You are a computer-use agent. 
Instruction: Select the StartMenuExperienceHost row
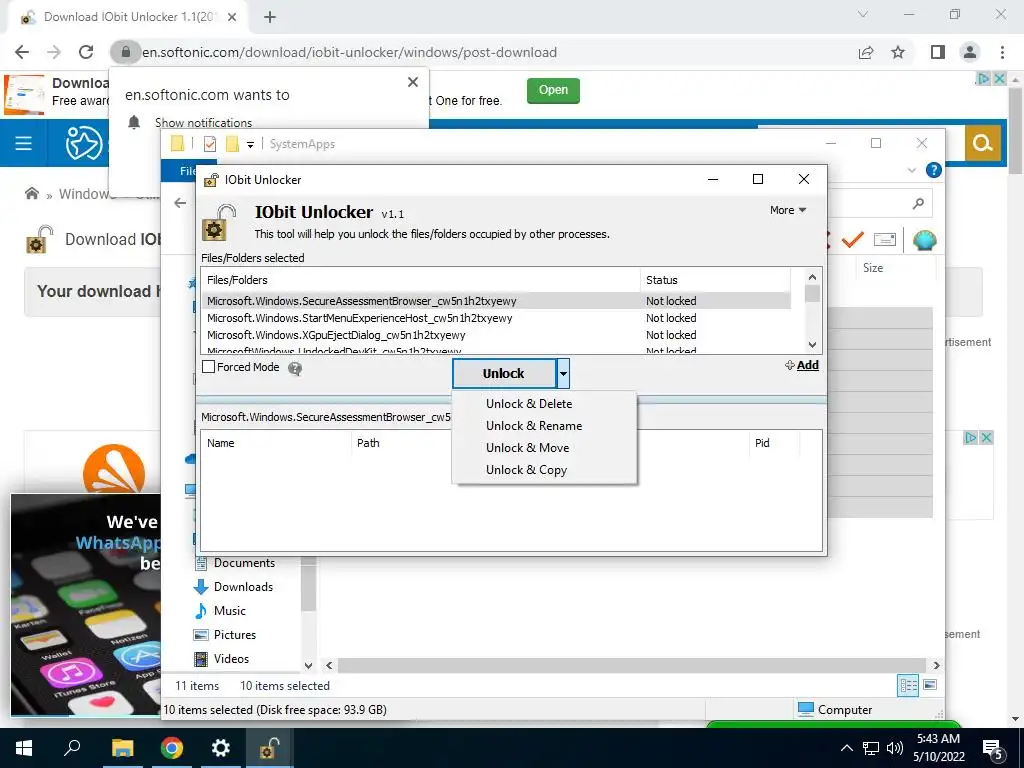coord(495,318)
